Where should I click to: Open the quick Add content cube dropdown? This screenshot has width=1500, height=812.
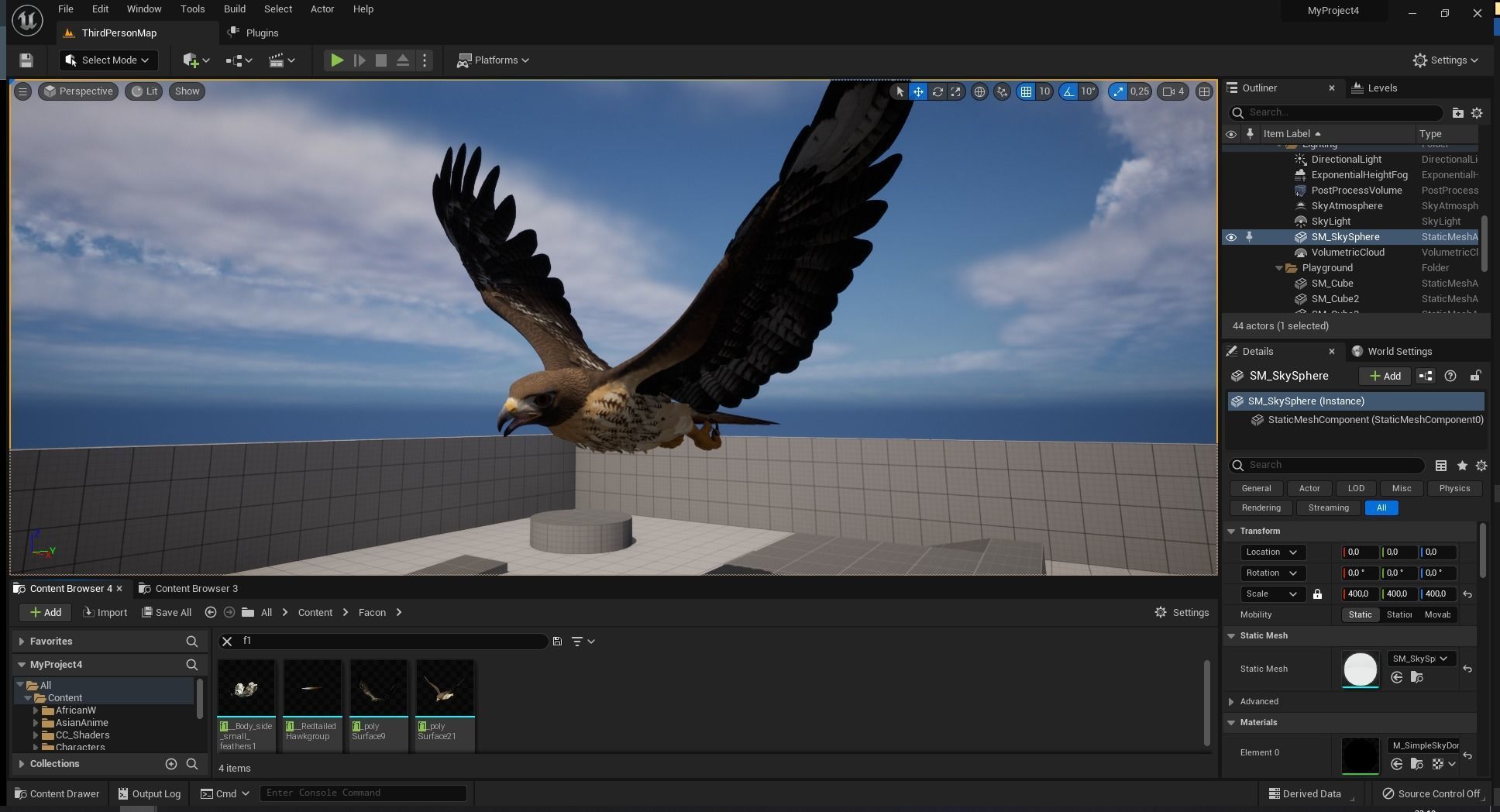tap(196, 60)
